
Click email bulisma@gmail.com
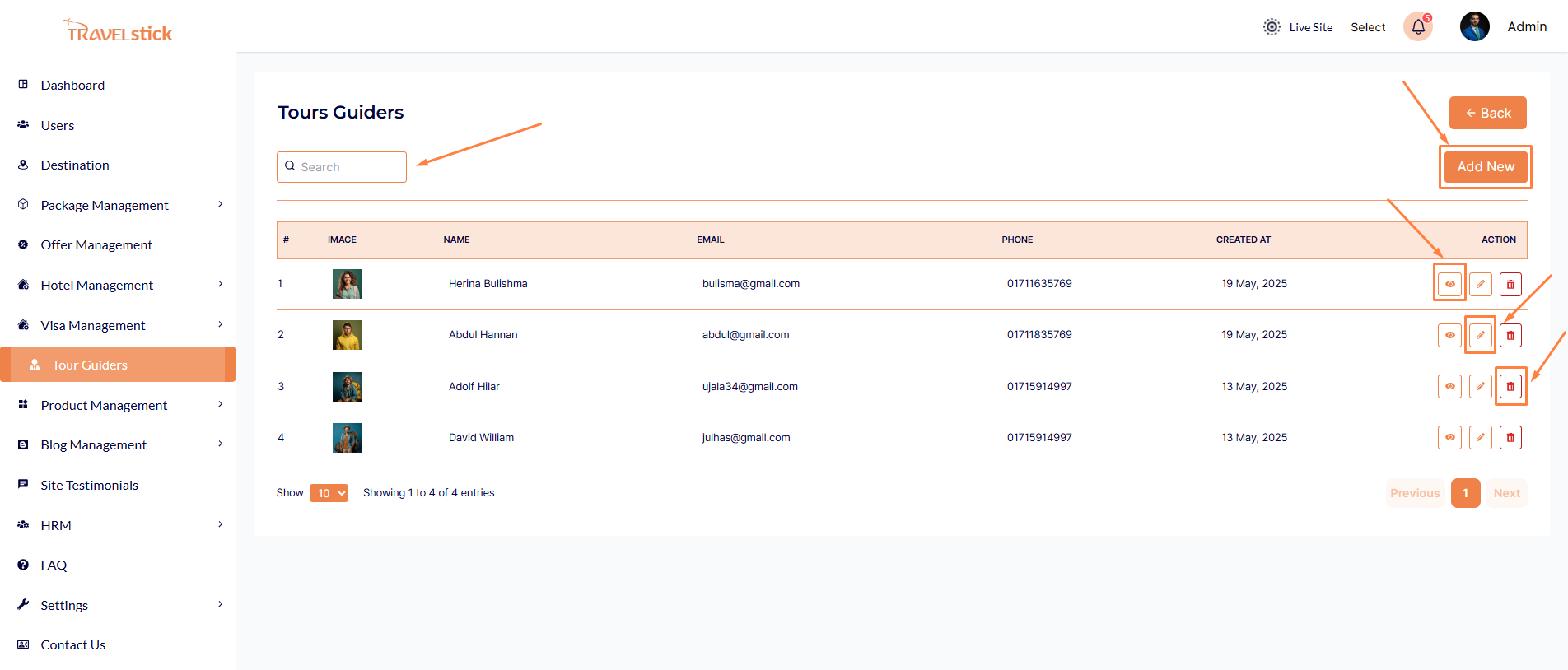(x=751, y=284)
